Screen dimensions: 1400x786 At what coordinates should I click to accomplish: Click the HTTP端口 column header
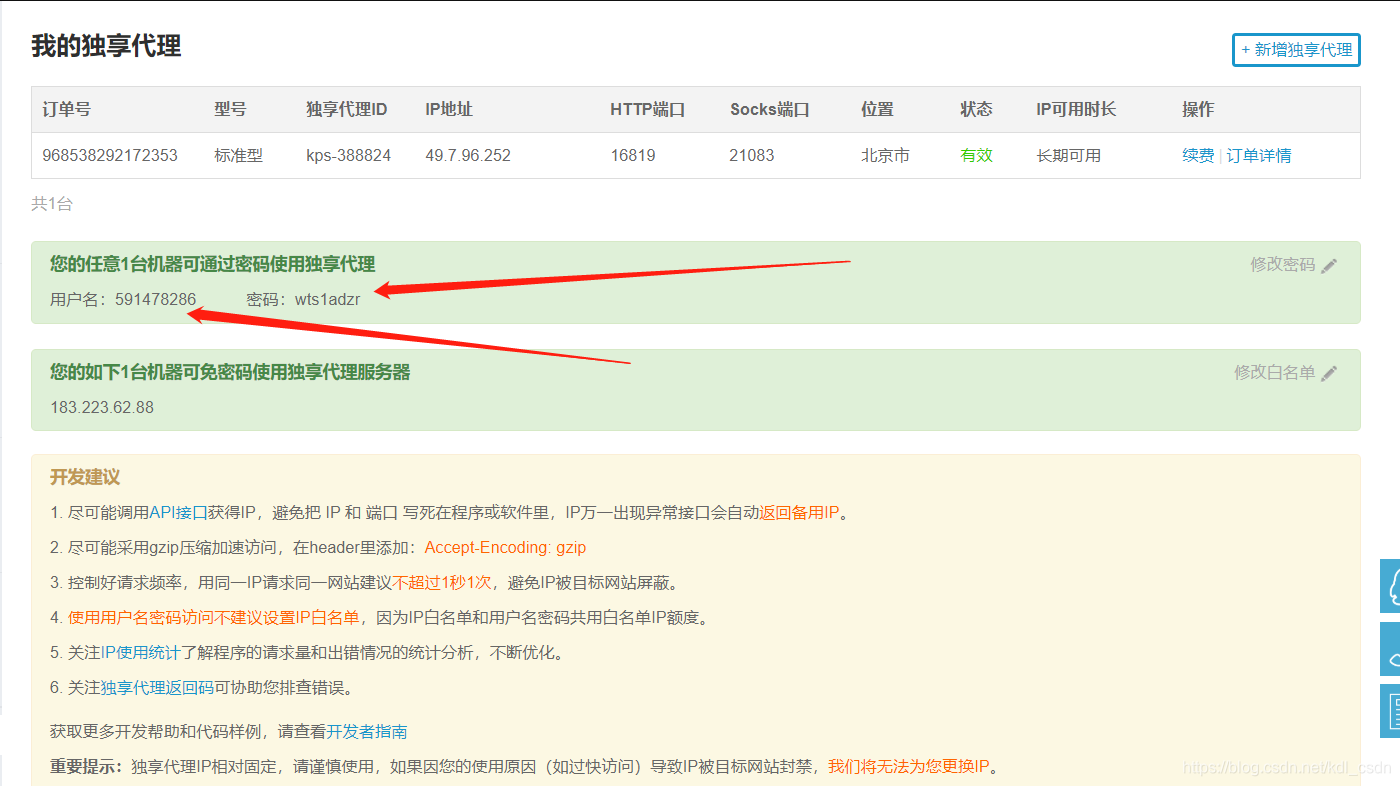coord(647,110)
